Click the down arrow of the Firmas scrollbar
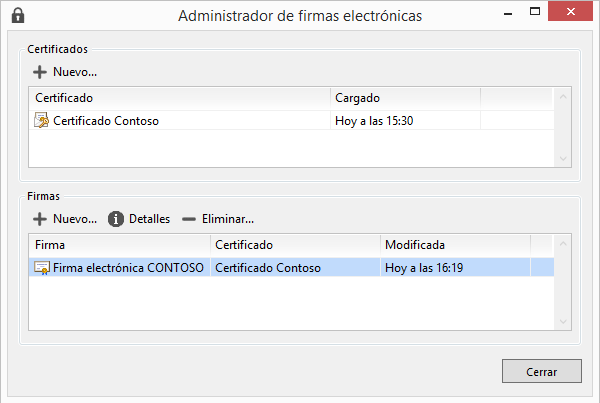The image size is (600, 403). pos(563,321)
